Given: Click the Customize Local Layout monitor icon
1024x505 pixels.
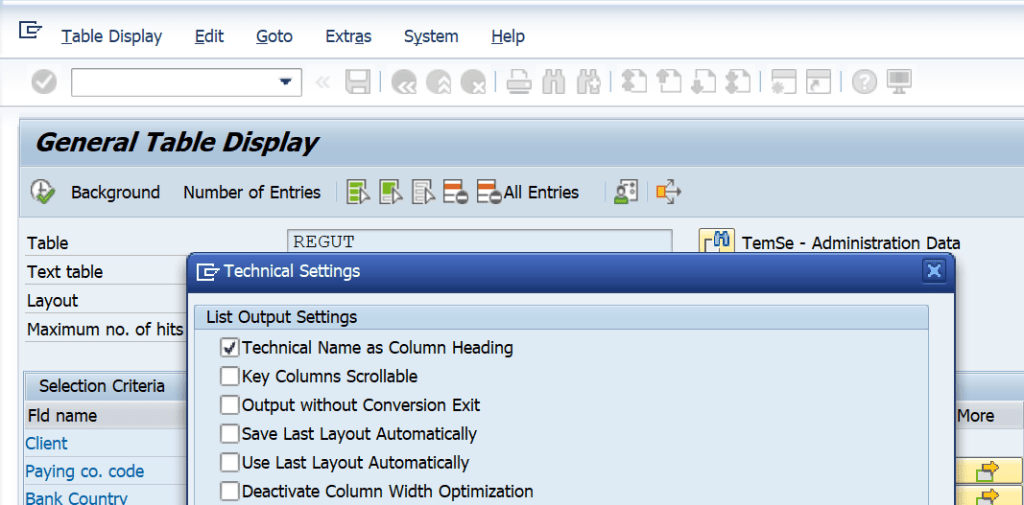Looking at the screenshot, I should (899, 82).
